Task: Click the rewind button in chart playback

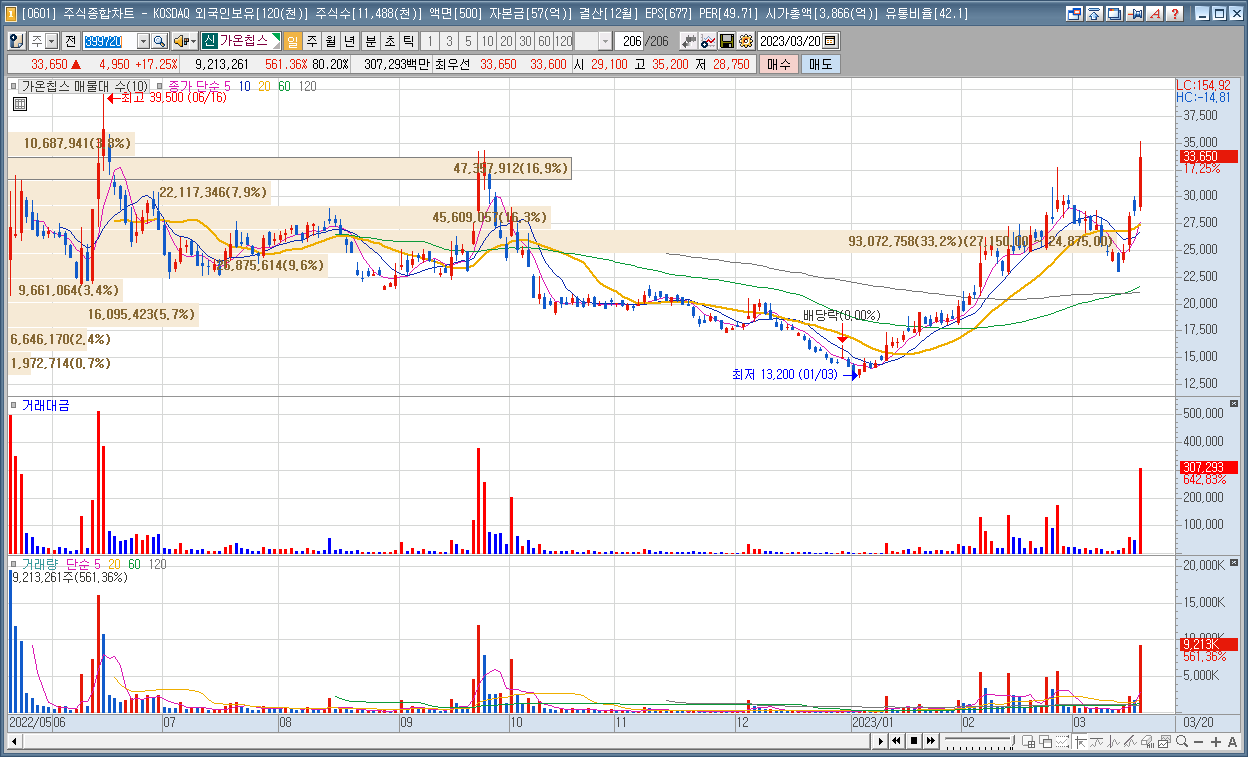Action: 896,741
